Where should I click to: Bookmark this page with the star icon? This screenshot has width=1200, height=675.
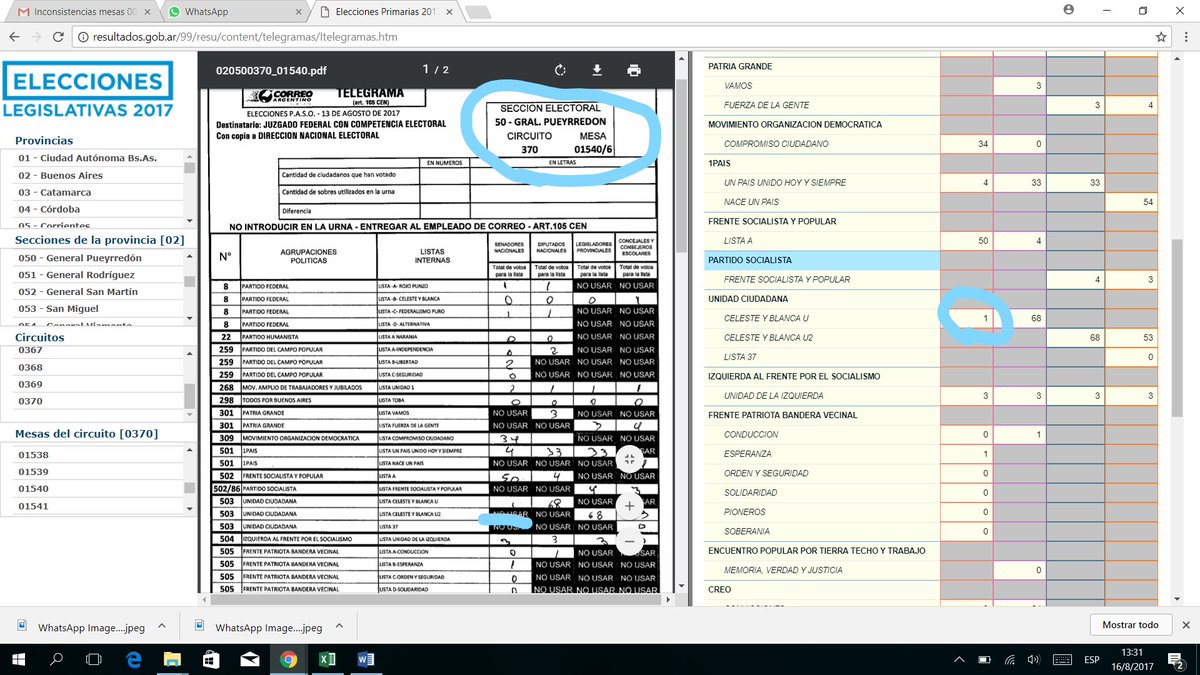(1160, 37)
